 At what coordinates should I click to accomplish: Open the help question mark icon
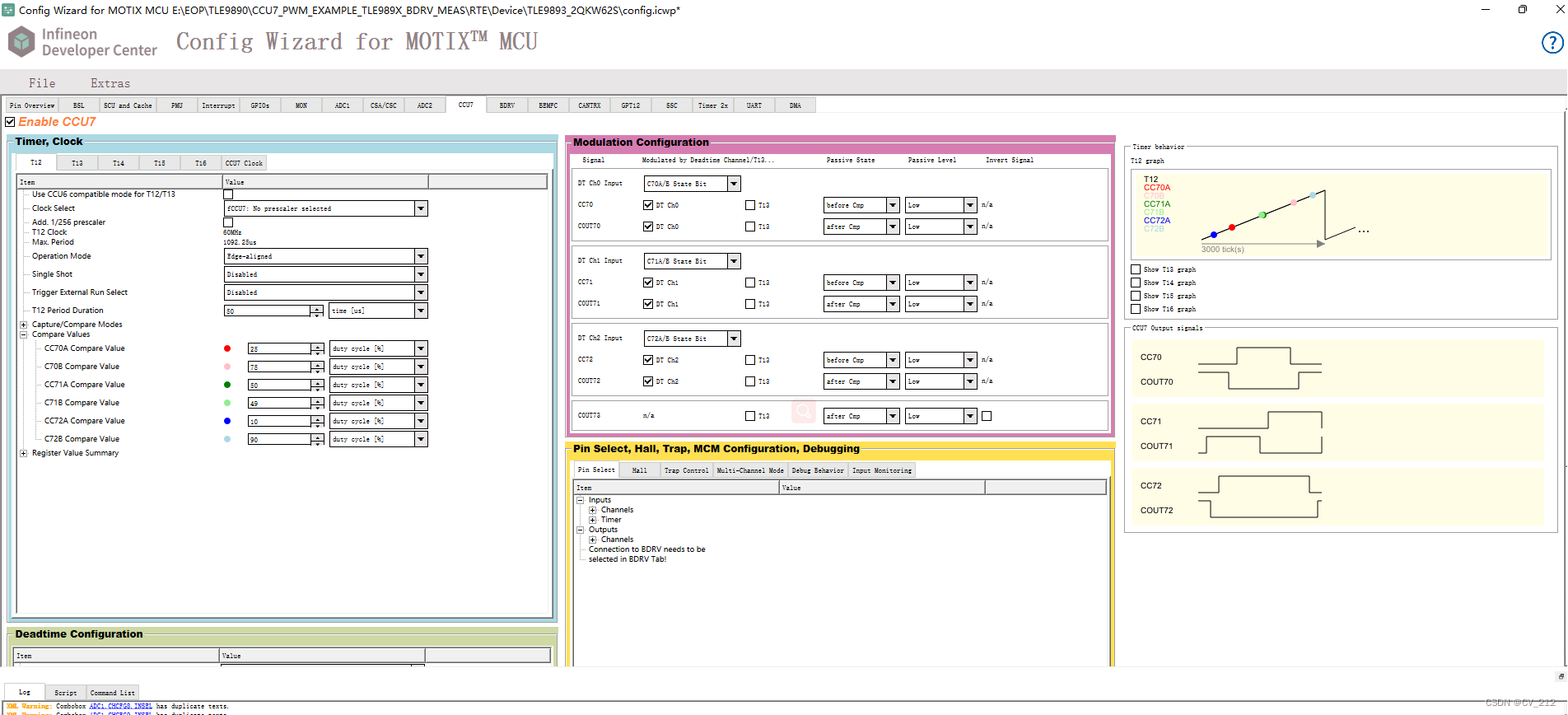[x=1552, y=43]
